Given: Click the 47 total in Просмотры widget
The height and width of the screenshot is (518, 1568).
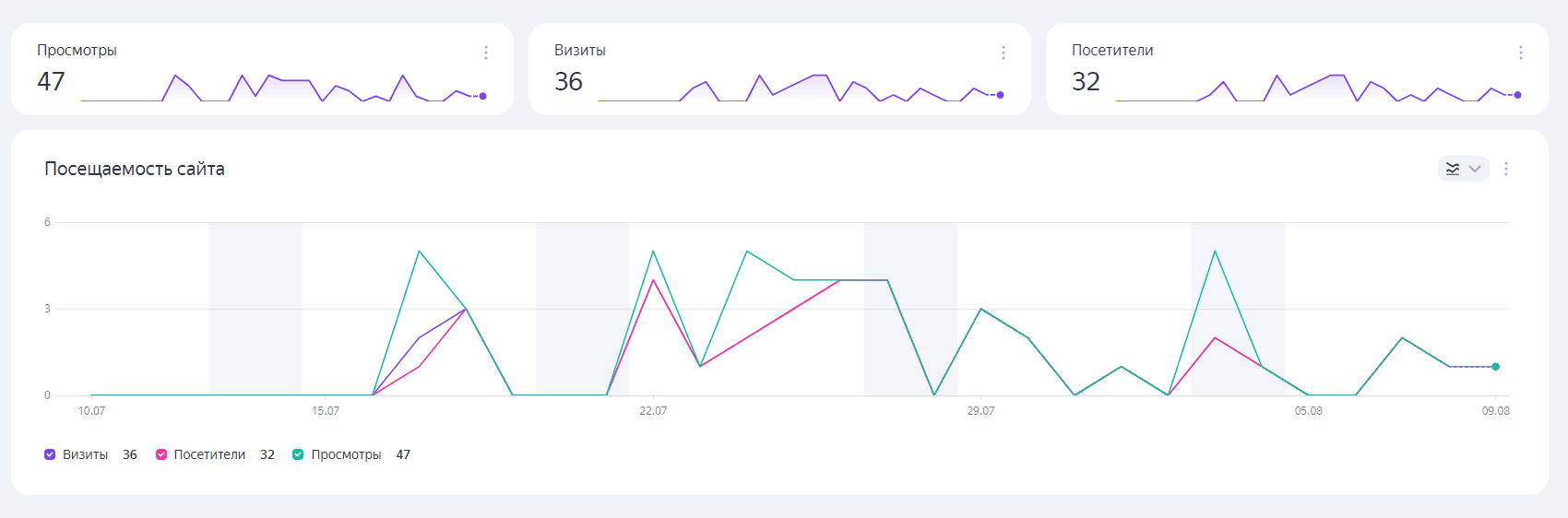Looking at the screenshot, I should pyautogui.click(x=51, y=82).
